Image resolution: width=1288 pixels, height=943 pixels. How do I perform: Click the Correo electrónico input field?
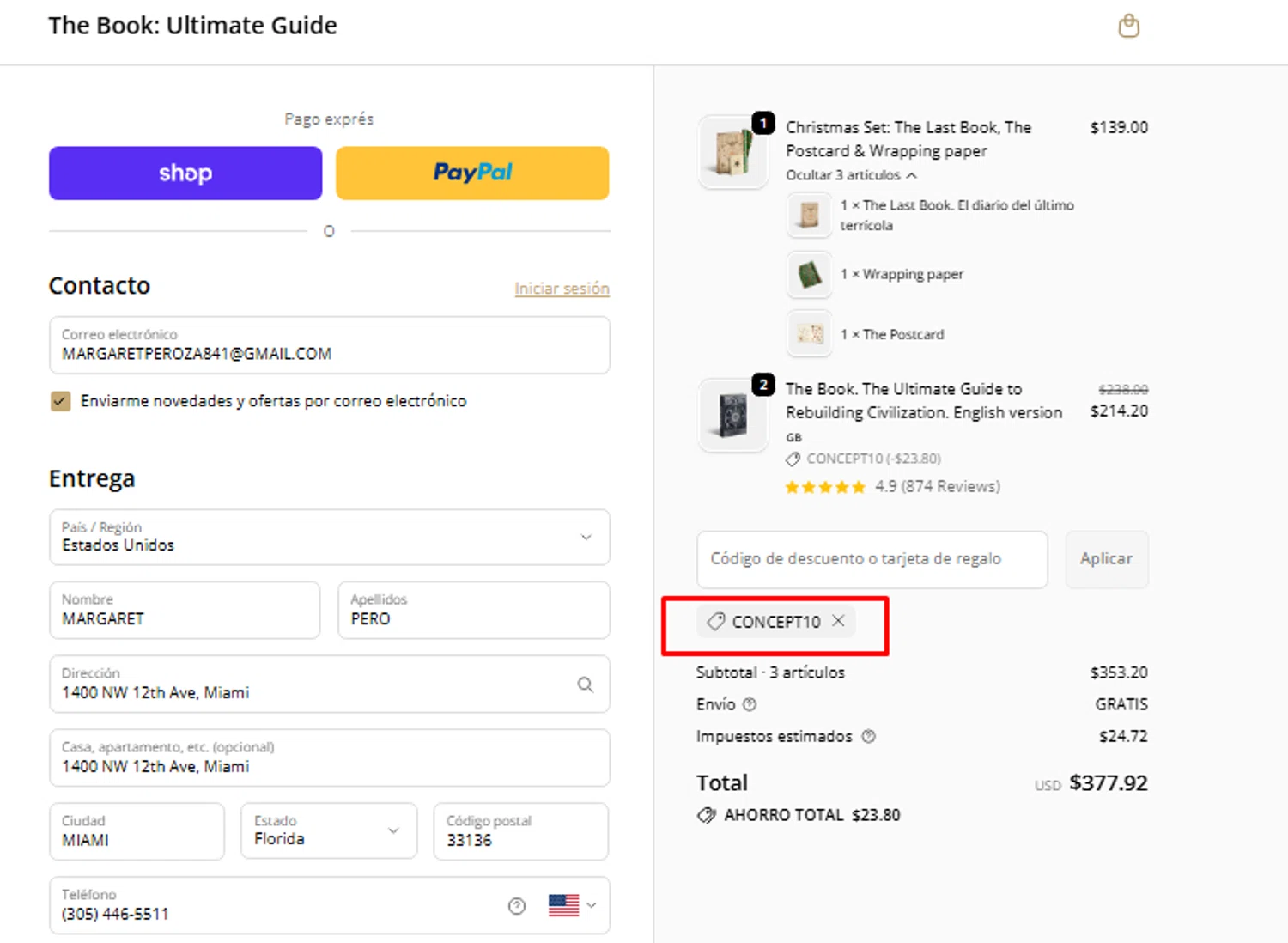pos(330,345)
